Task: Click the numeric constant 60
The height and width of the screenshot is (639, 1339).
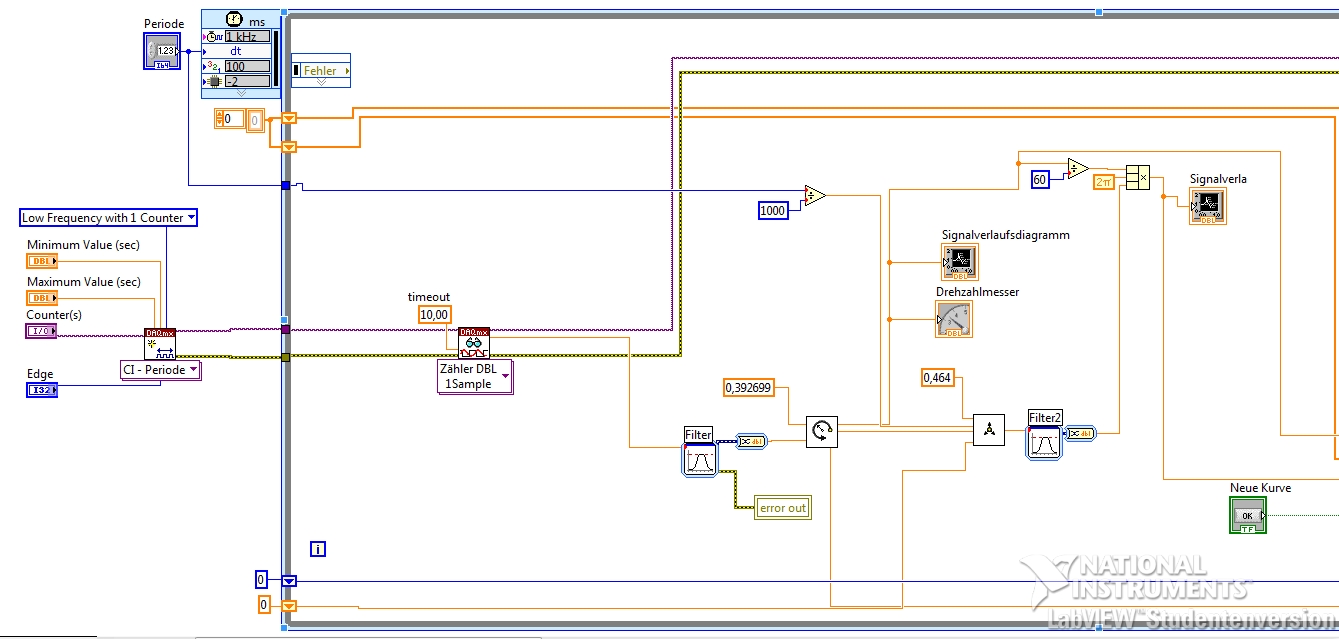Action: (1040, 179)
